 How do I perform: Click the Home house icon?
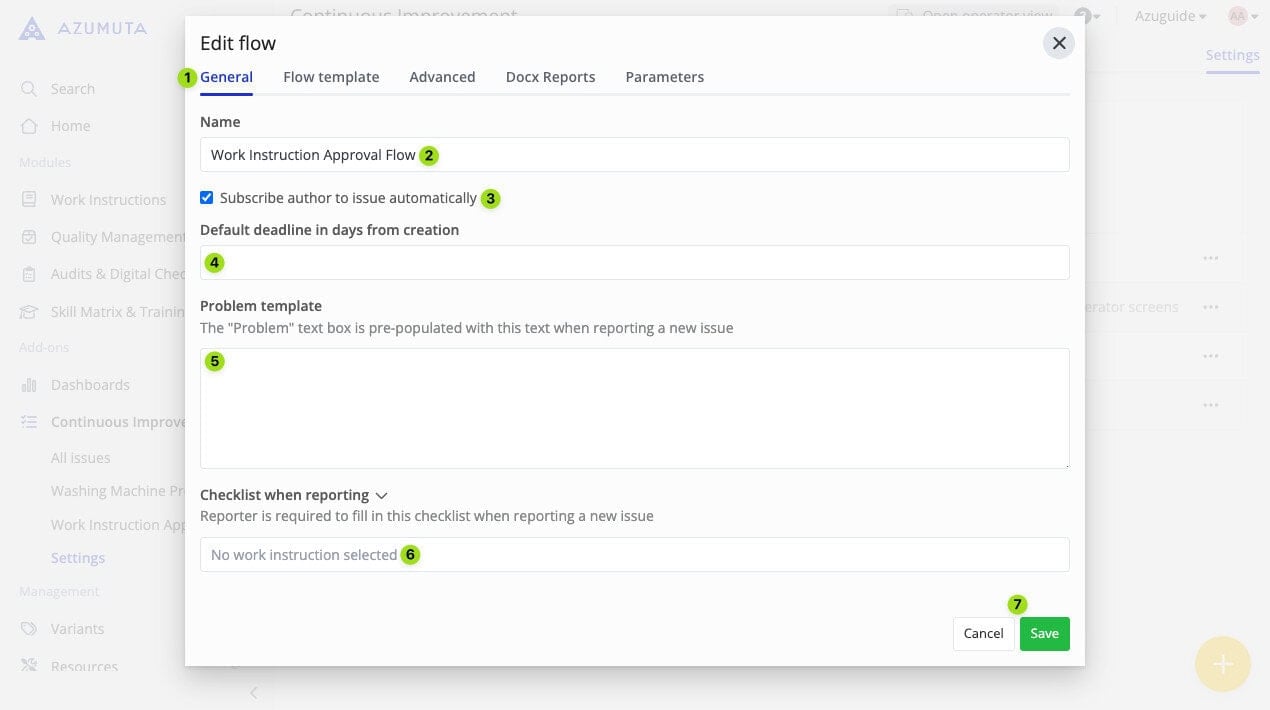(x=29, y=126)
